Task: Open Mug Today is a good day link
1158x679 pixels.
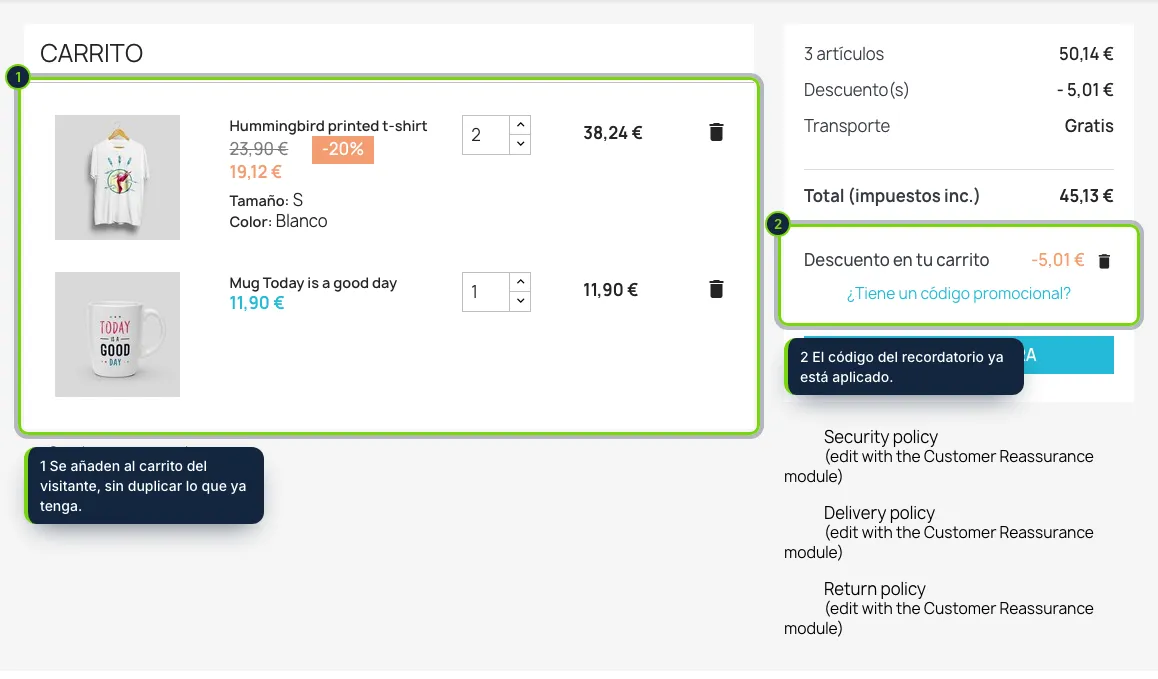Action: click(x=313, y=283)
